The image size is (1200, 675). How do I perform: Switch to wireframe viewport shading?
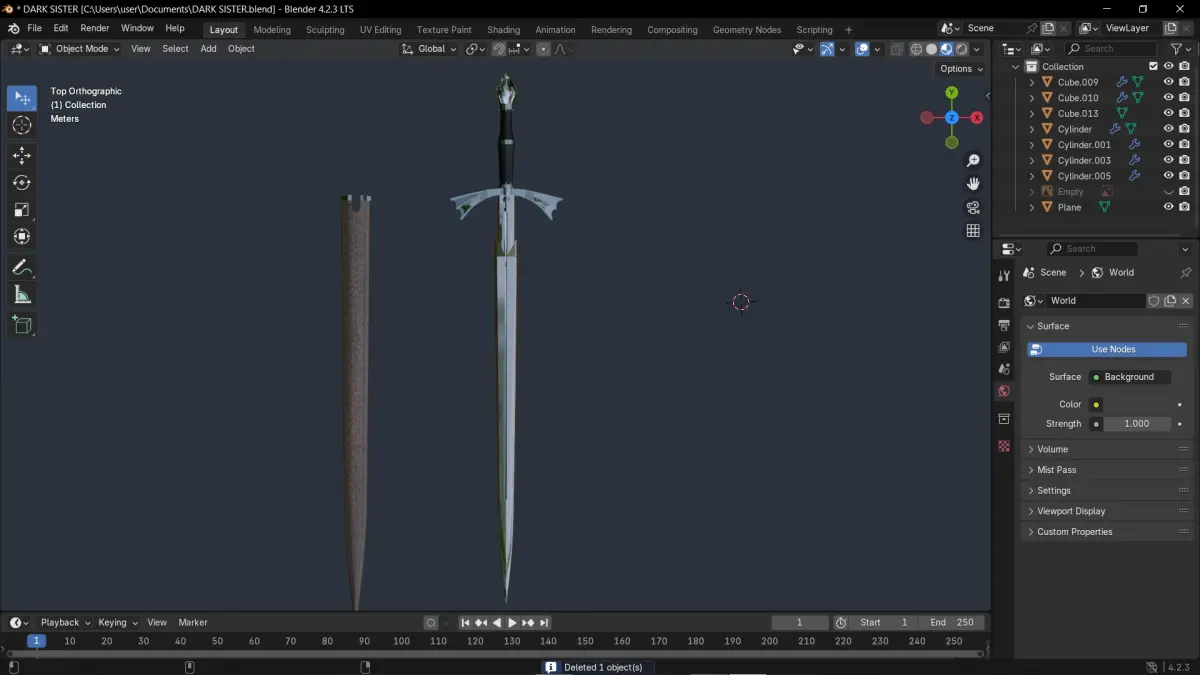916,49
